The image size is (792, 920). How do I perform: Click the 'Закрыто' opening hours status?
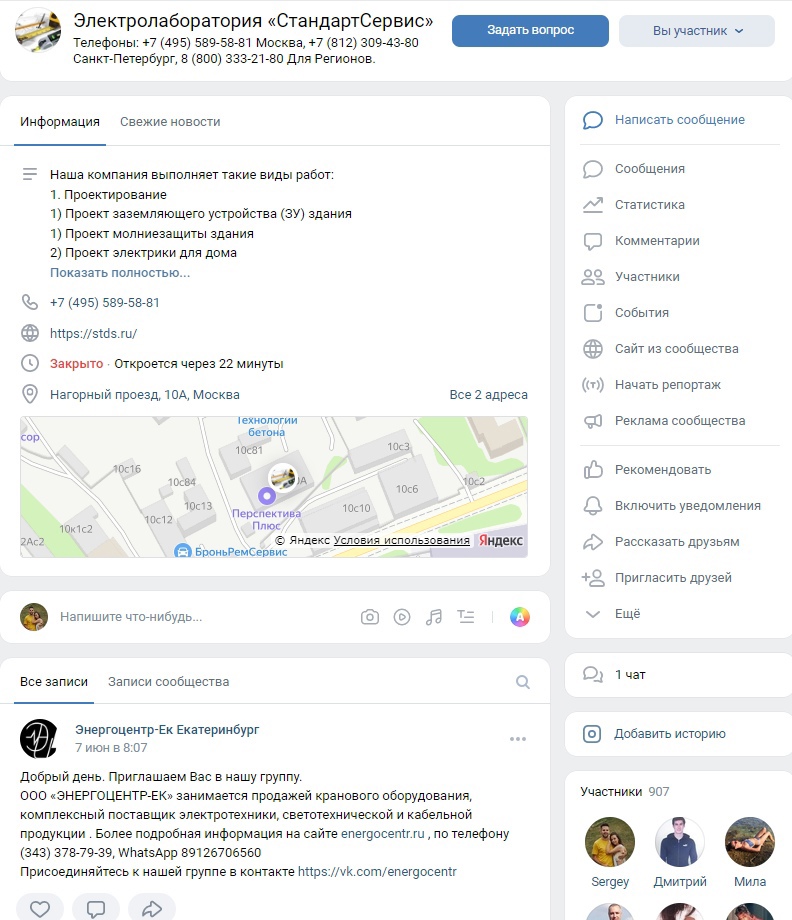(76, 364)
